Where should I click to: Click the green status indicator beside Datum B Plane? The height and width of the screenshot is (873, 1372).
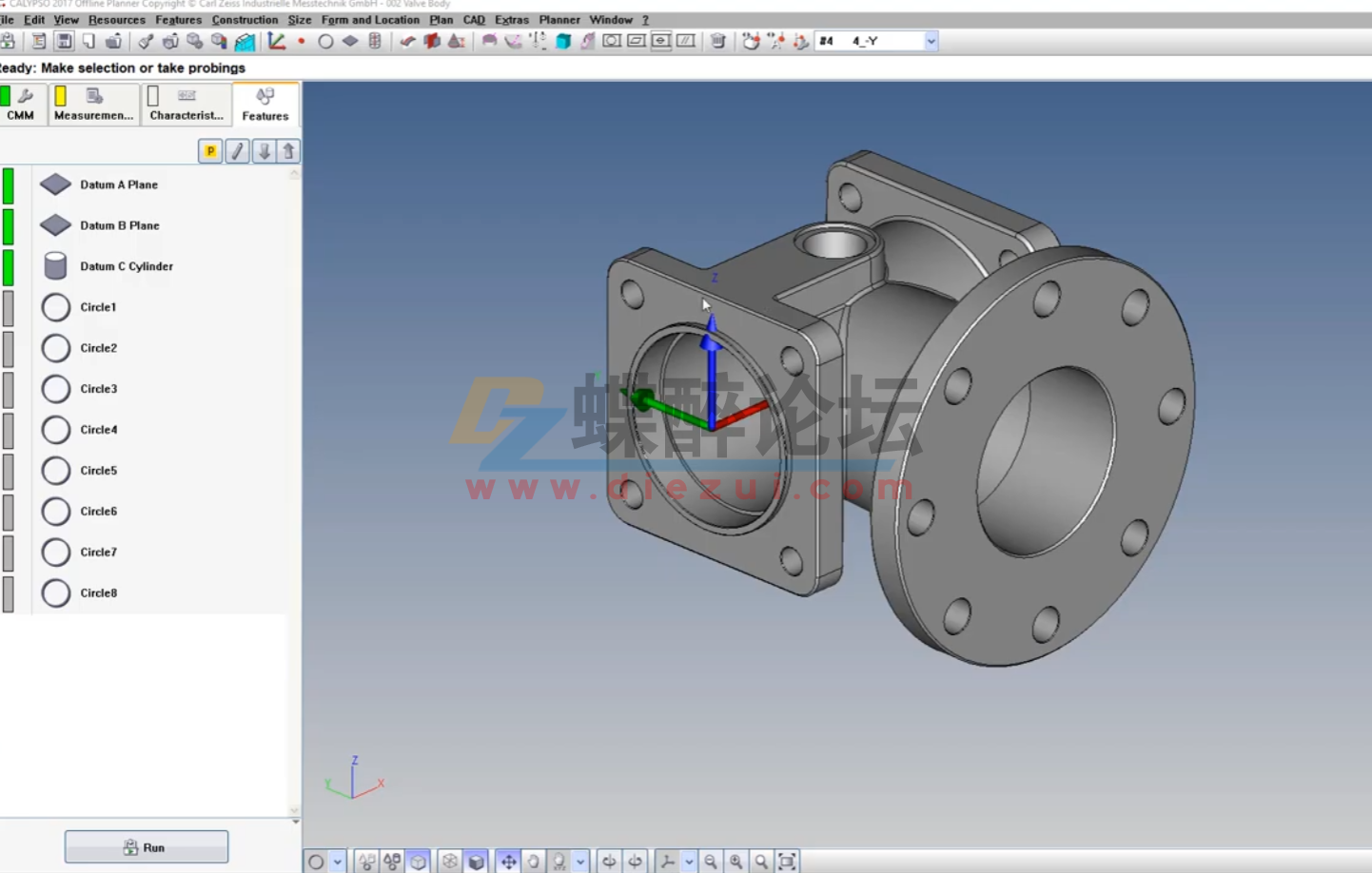point(10,225)
